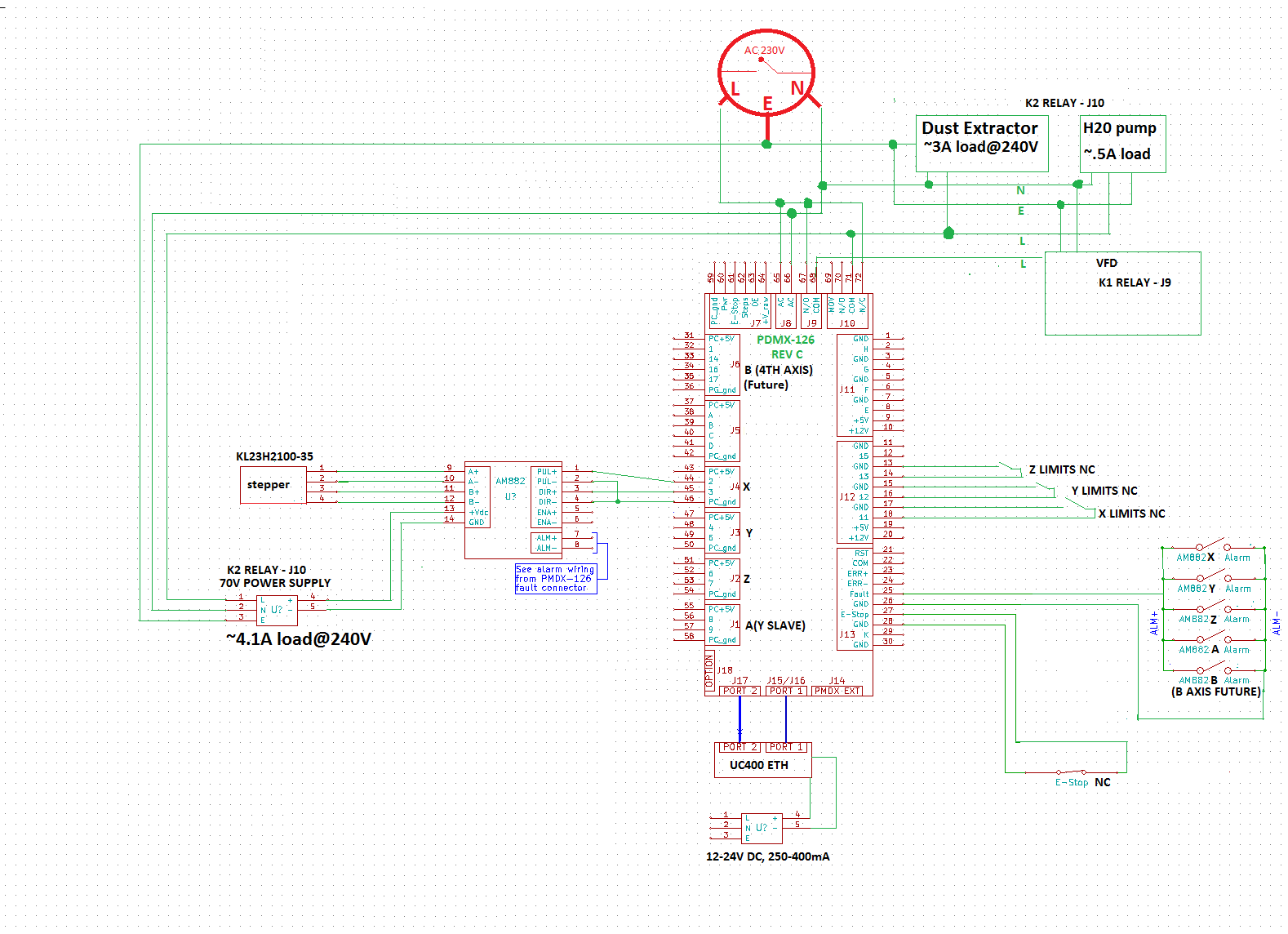Click the alarm wiring note text box
The width and height of the screenshot is (1288, 934).
pyautogui.click(x=555, y=578)
